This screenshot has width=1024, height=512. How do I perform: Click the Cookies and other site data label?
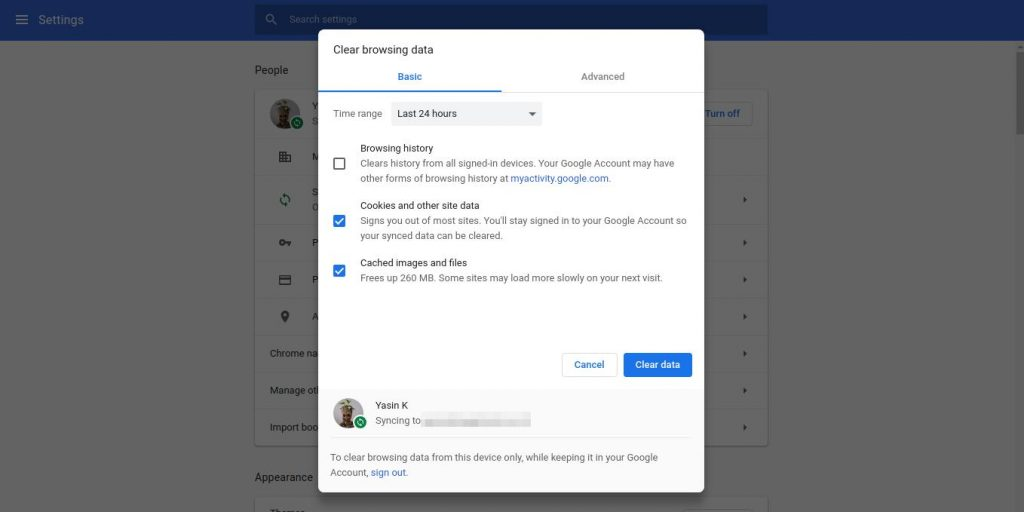click(x=420, y=206)
